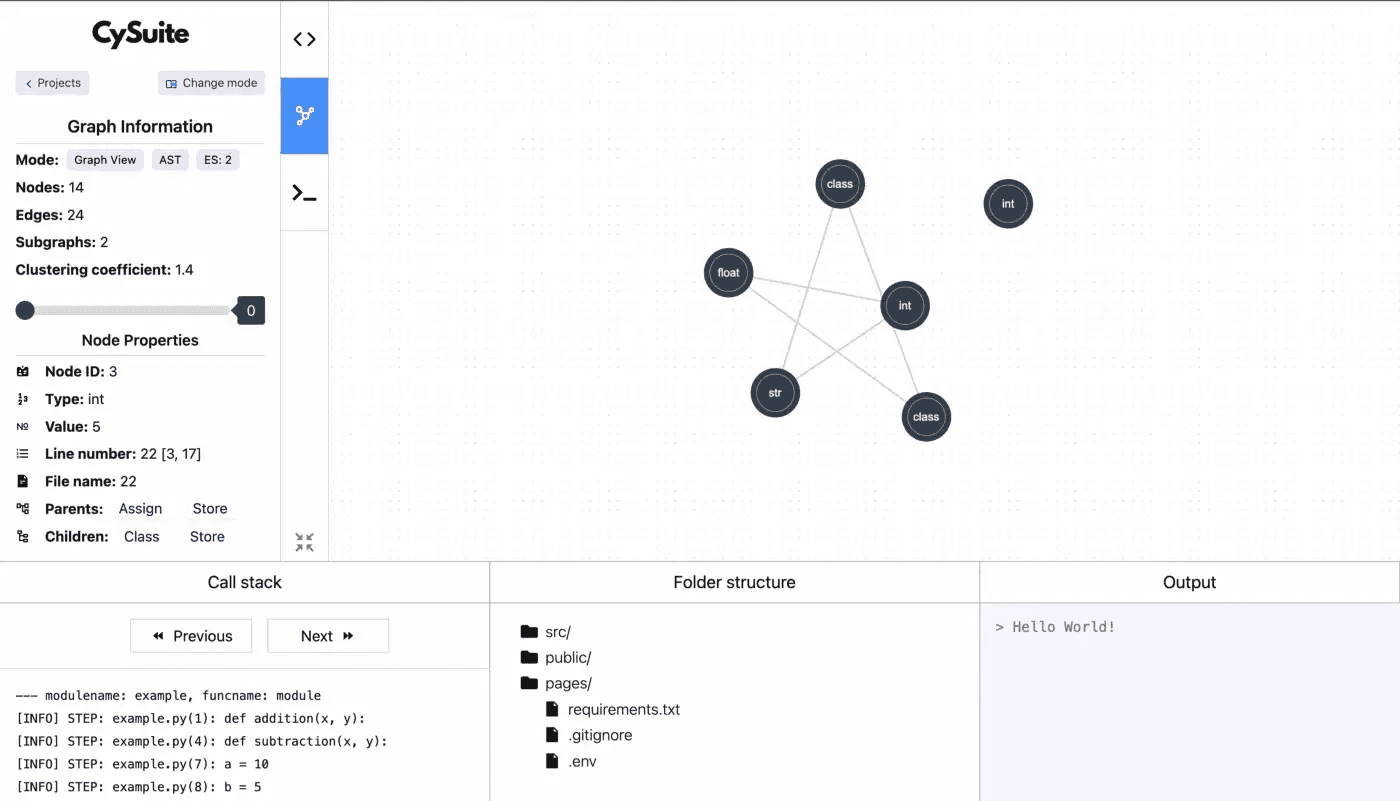Viewport: 1400px width, 801px height.
Task: Click the Type numeric icon beside int
Action: [x=22, y=398]
